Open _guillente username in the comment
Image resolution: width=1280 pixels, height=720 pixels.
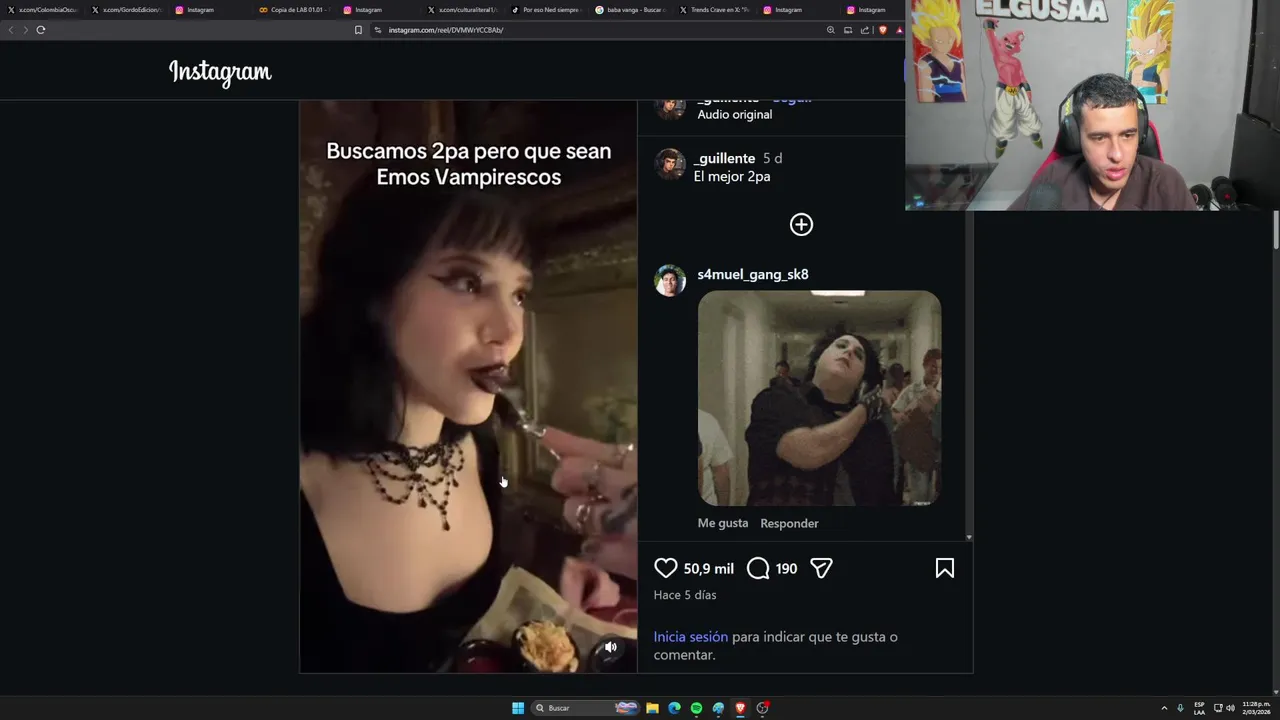click(x=724, y=158)
